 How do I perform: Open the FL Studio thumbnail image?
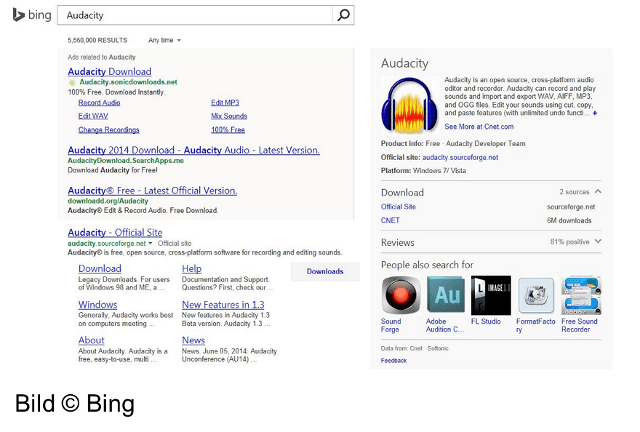click(x=491, y=295)
